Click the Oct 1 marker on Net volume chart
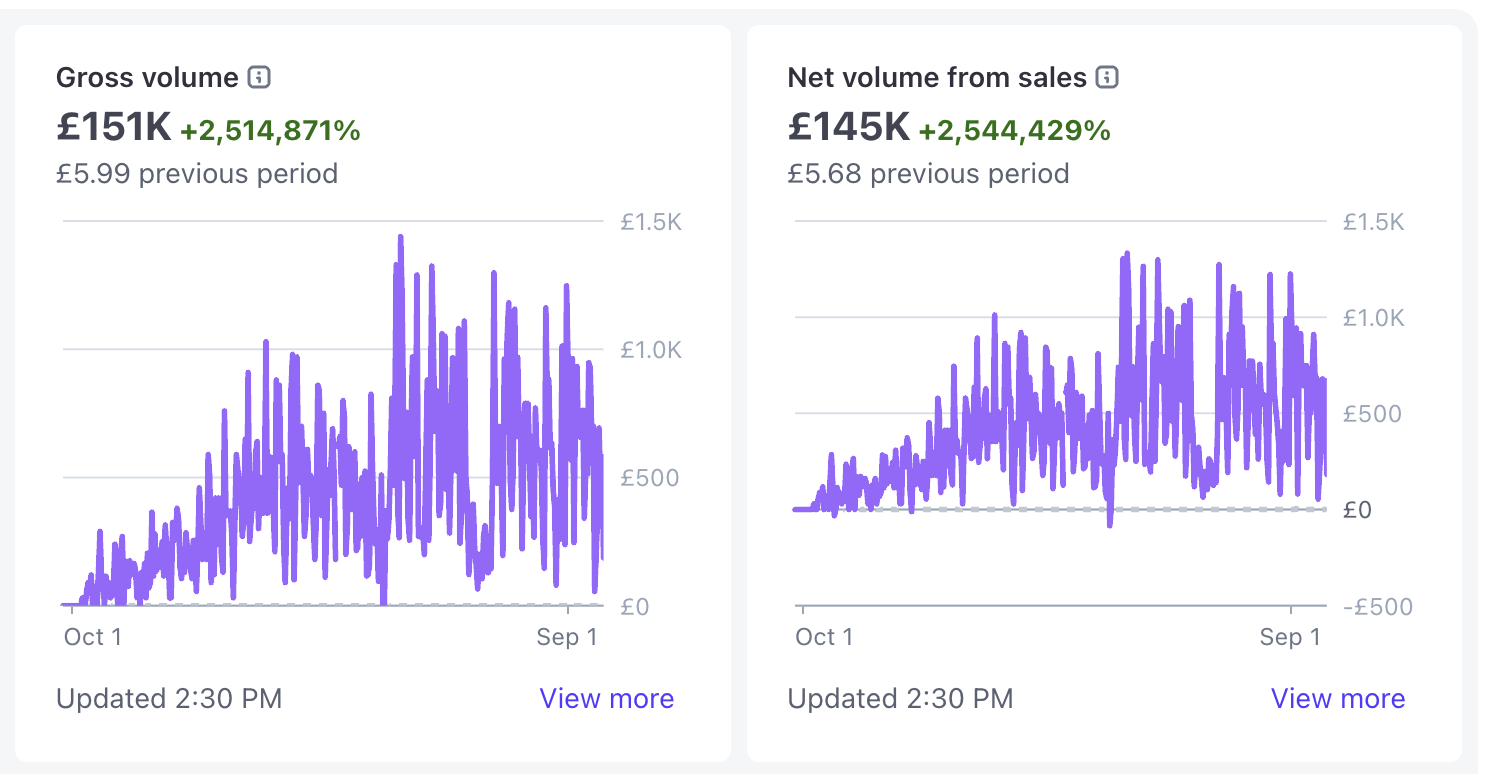This screenshot has height=774, width=1486. pyautogui.click(x=824, y=637)
